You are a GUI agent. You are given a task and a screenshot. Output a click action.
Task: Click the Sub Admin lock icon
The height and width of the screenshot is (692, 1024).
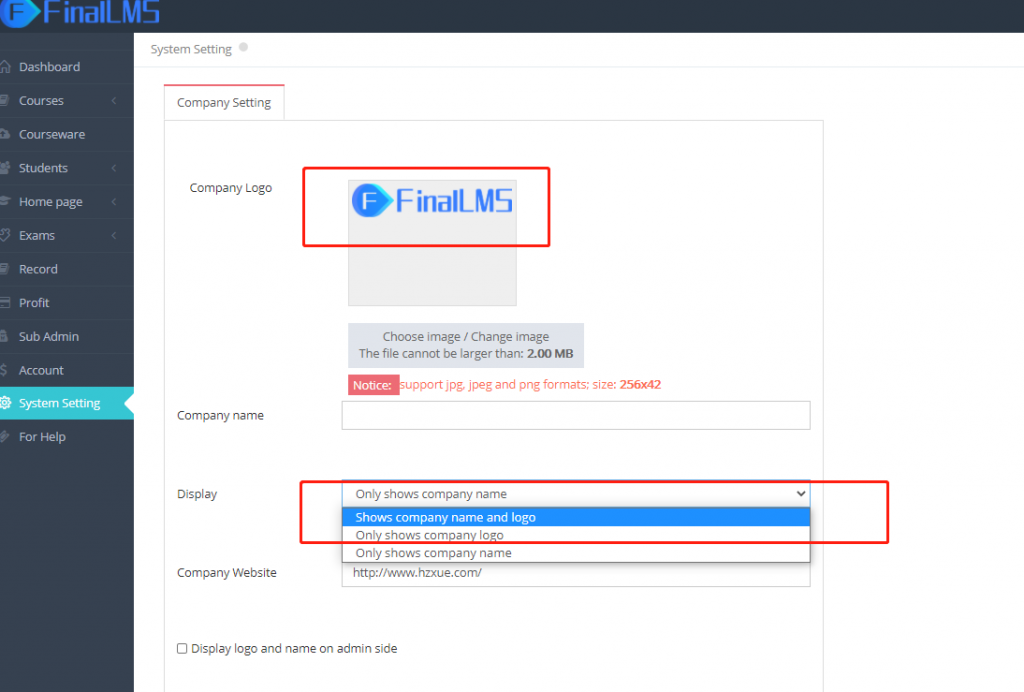point(4,336)
